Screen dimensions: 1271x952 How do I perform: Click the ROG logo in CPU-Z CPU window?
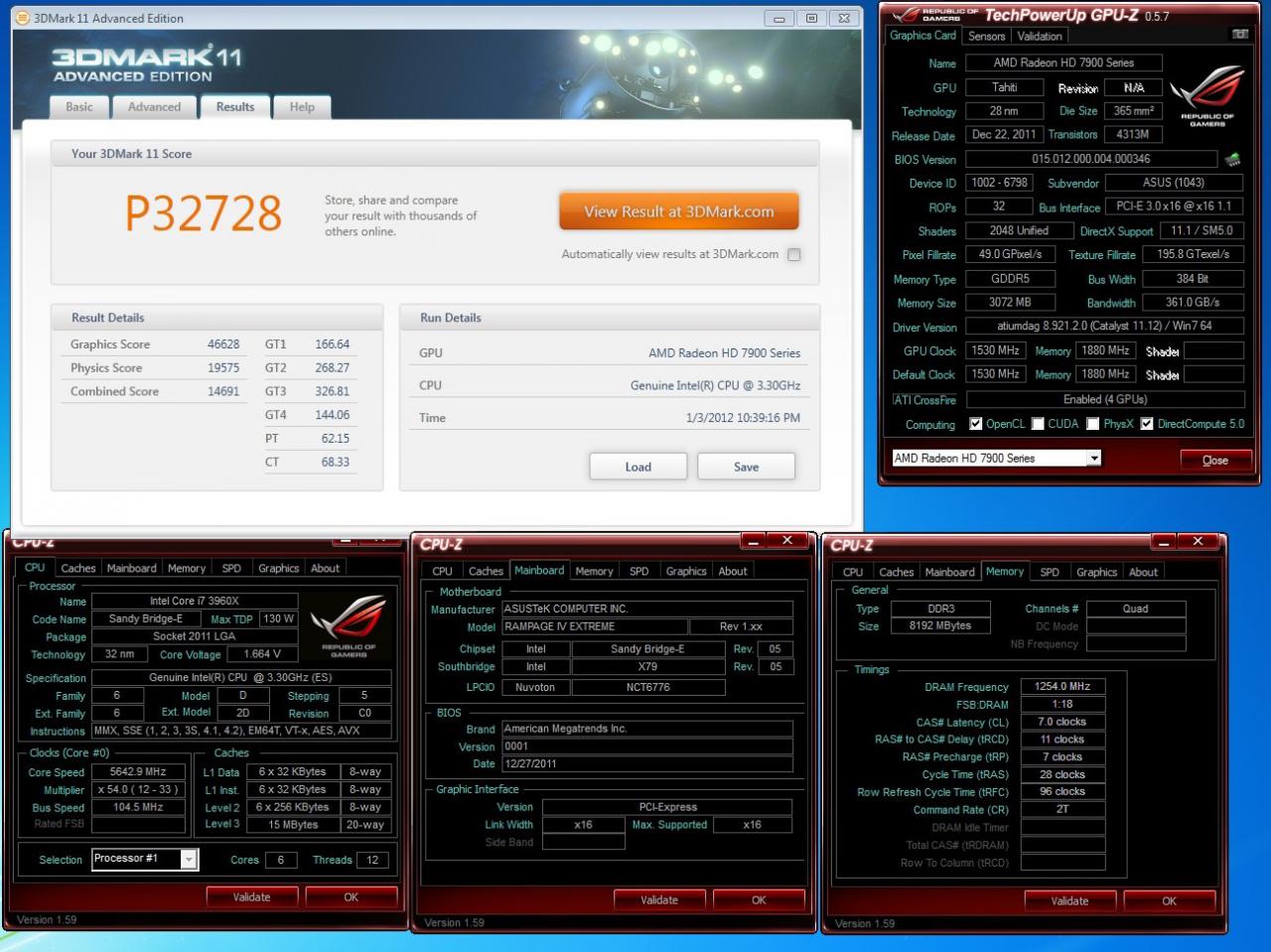coord(349,627)
